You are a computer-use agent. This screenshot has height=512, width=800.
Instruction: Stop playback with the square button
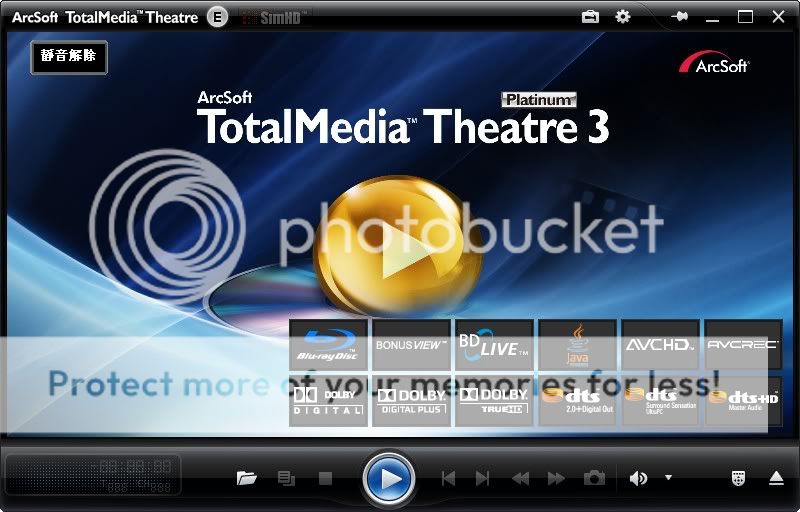325,478
